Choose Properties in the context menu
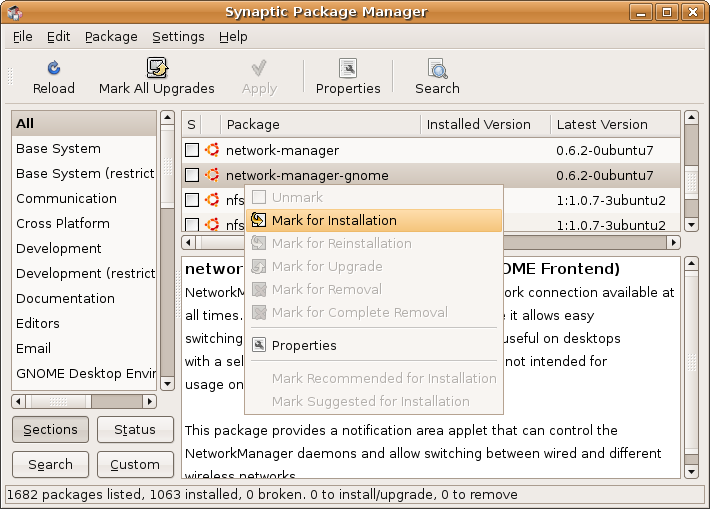Viewport: 710px width, 509px height. [x=374, y=346]
